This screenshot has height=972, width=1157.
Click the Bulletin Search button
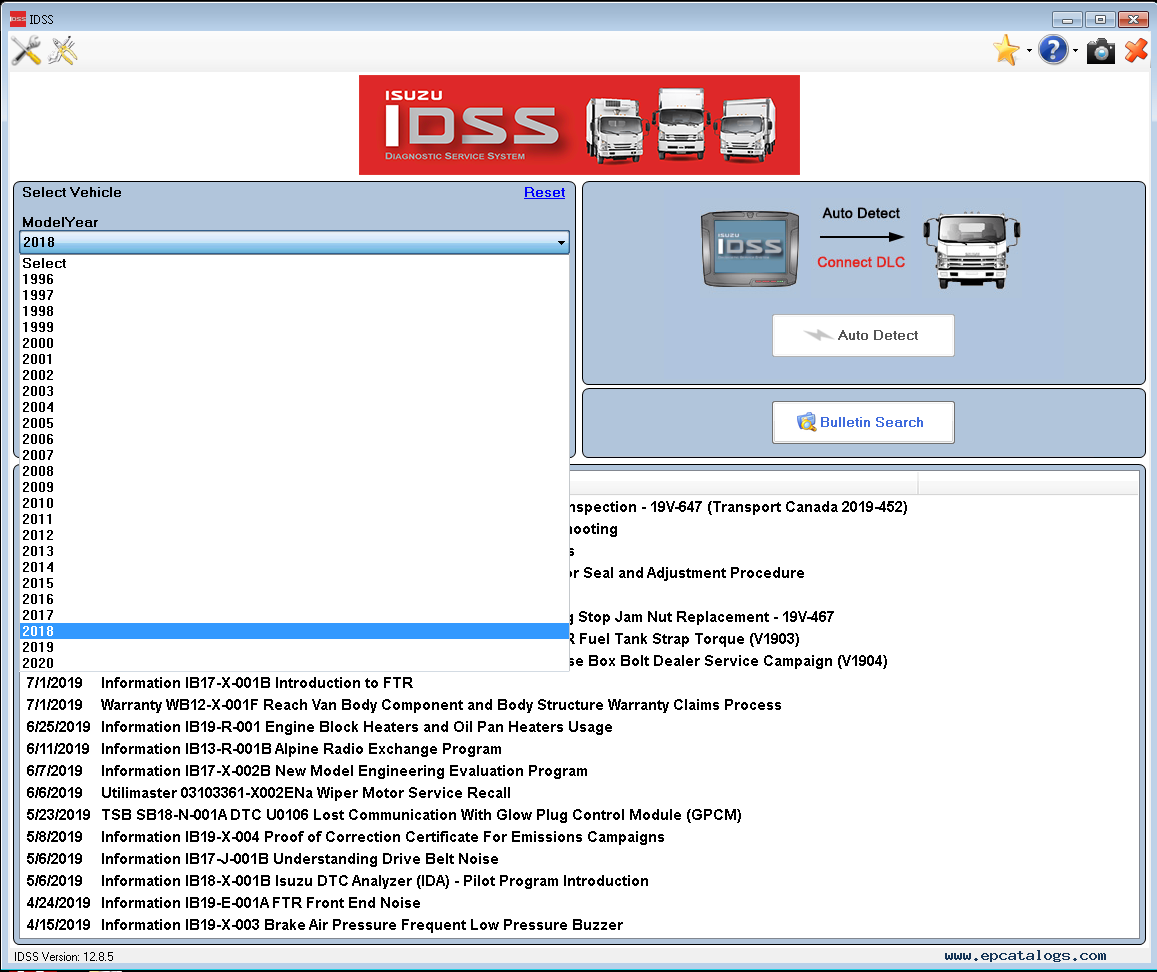tap(863, 422)
